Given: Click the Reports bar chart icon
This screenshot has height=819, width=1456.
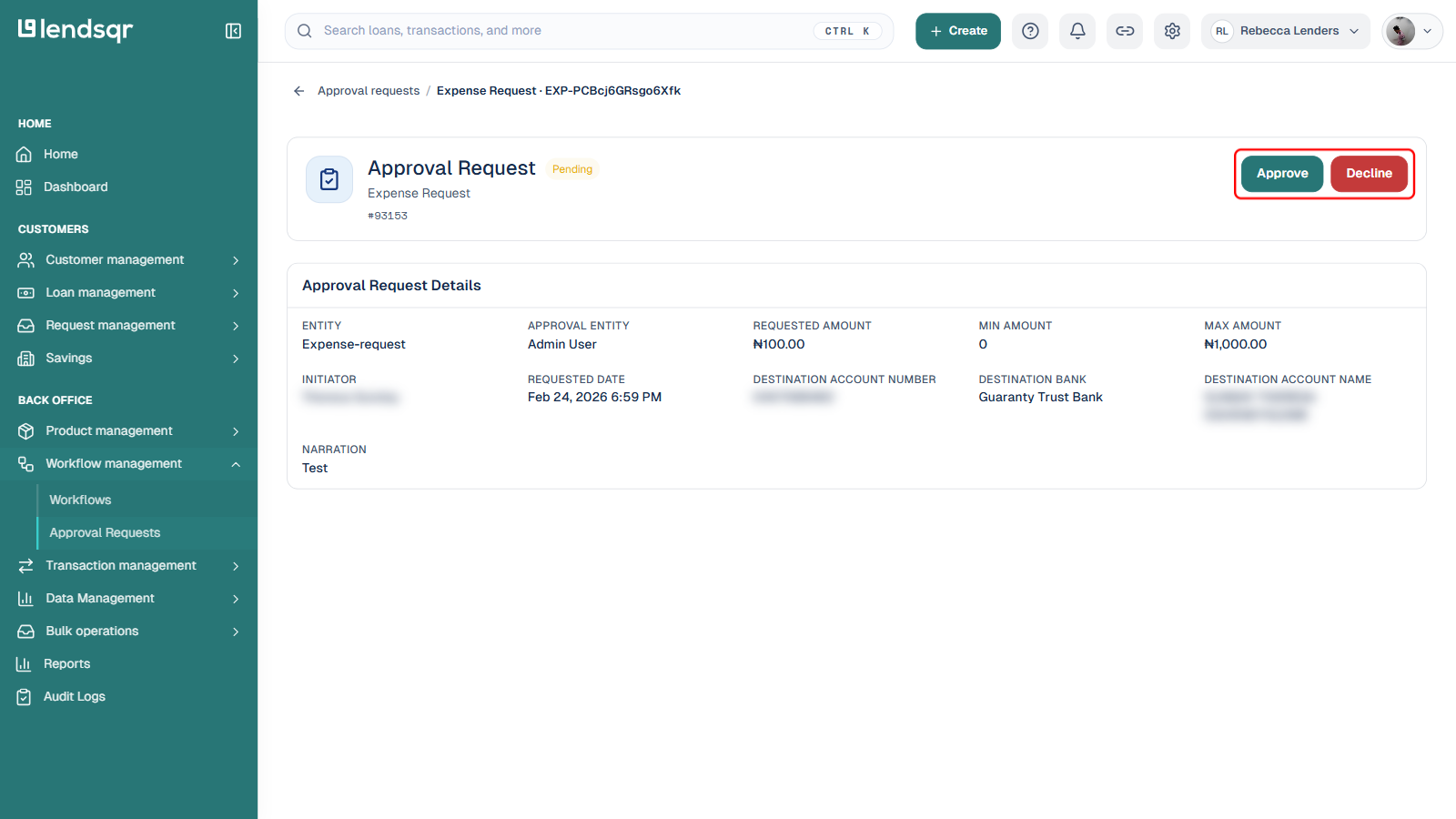Looking at the screenshot, I should click(24, 664).
